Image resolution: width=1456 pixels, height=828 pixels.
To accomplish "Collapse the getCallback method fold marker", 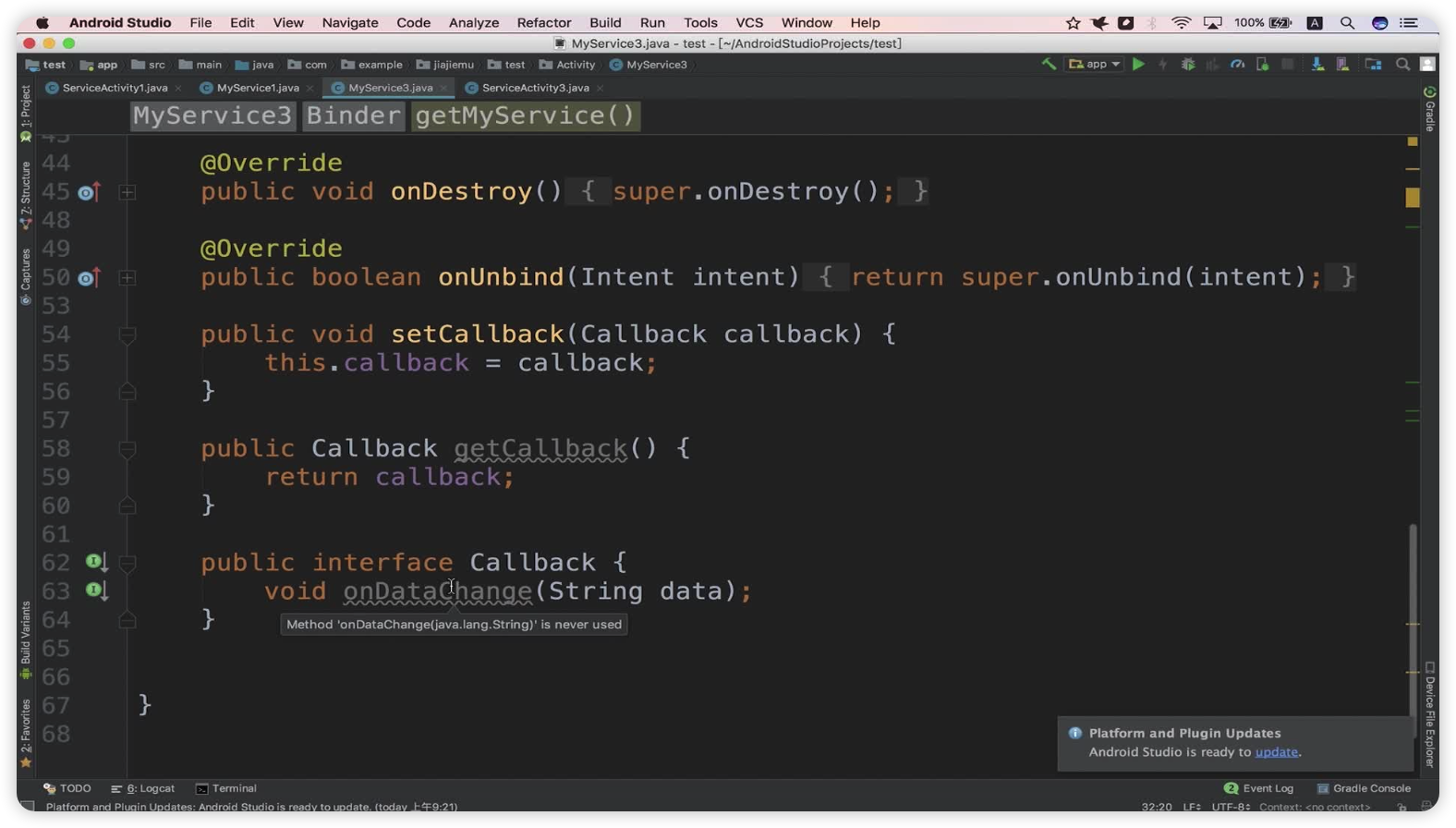I will [x=127, y=449].
